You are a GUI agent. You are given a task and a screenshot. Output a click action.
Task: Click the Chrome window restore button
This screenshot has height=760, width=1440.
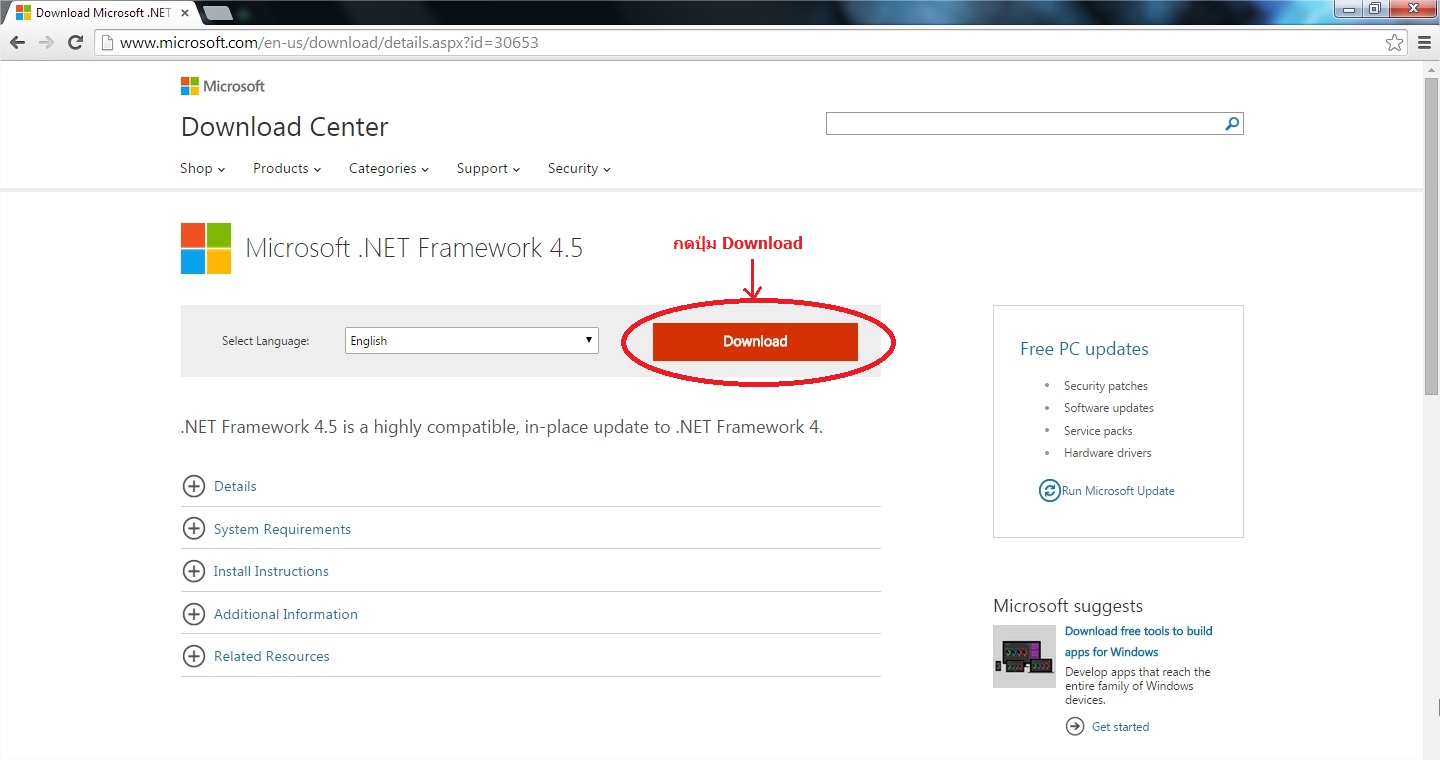point(1375,9)
